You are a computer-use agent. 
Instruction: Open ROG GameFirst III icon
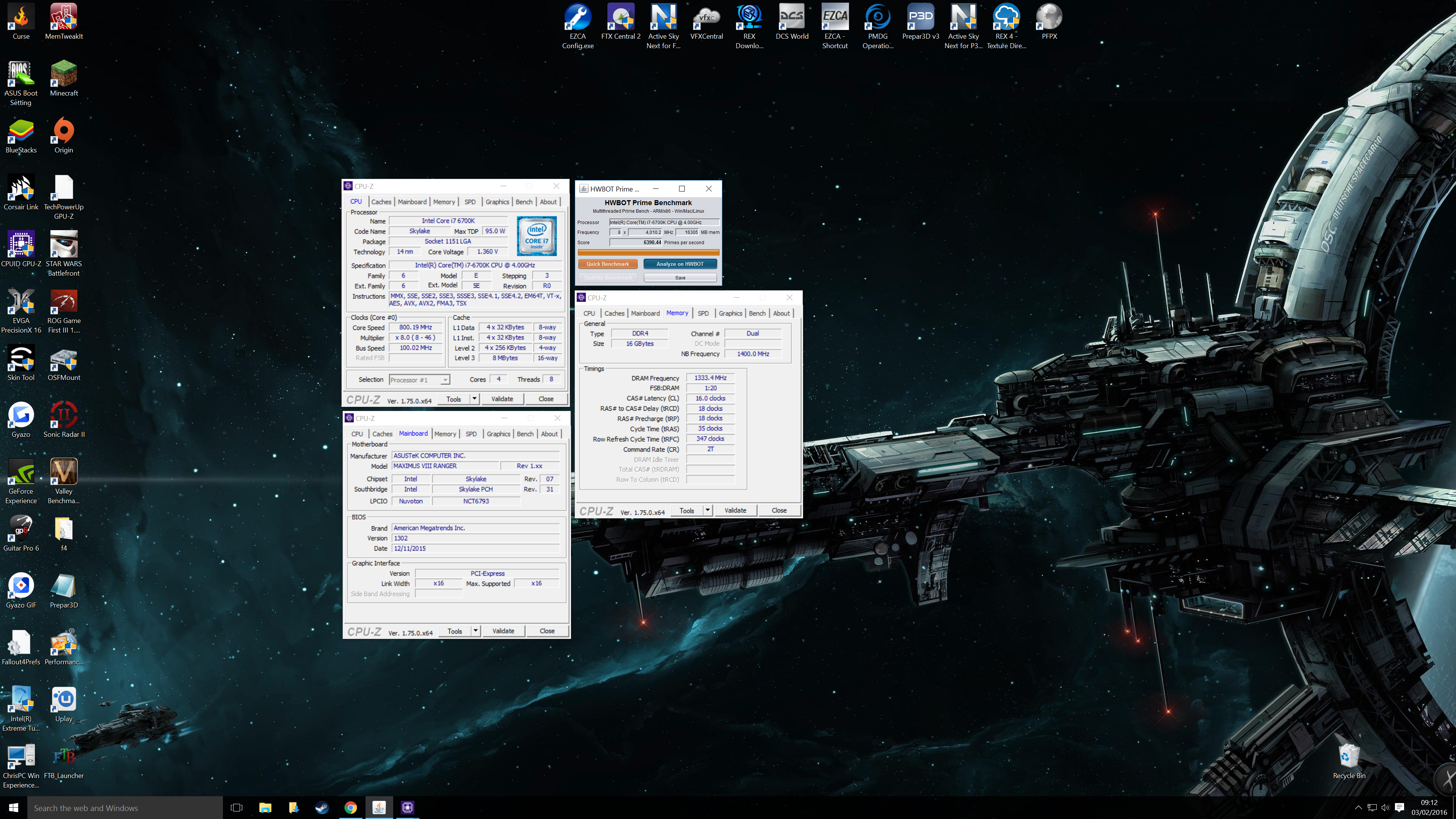pyautogui.click(x=64, y=311)
